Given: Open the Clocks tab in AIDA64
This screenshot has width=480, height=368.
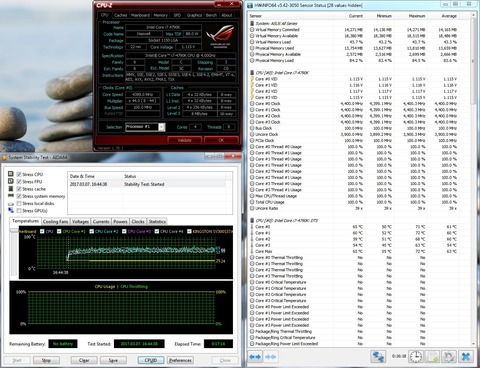Looking at the screenshot, I should tap(138, 222).
